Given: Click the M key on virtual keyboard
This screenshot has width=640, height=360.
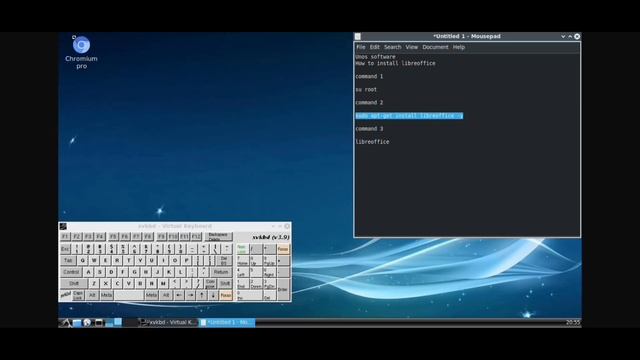Looking at the screenshot, I should coord(164,283).
